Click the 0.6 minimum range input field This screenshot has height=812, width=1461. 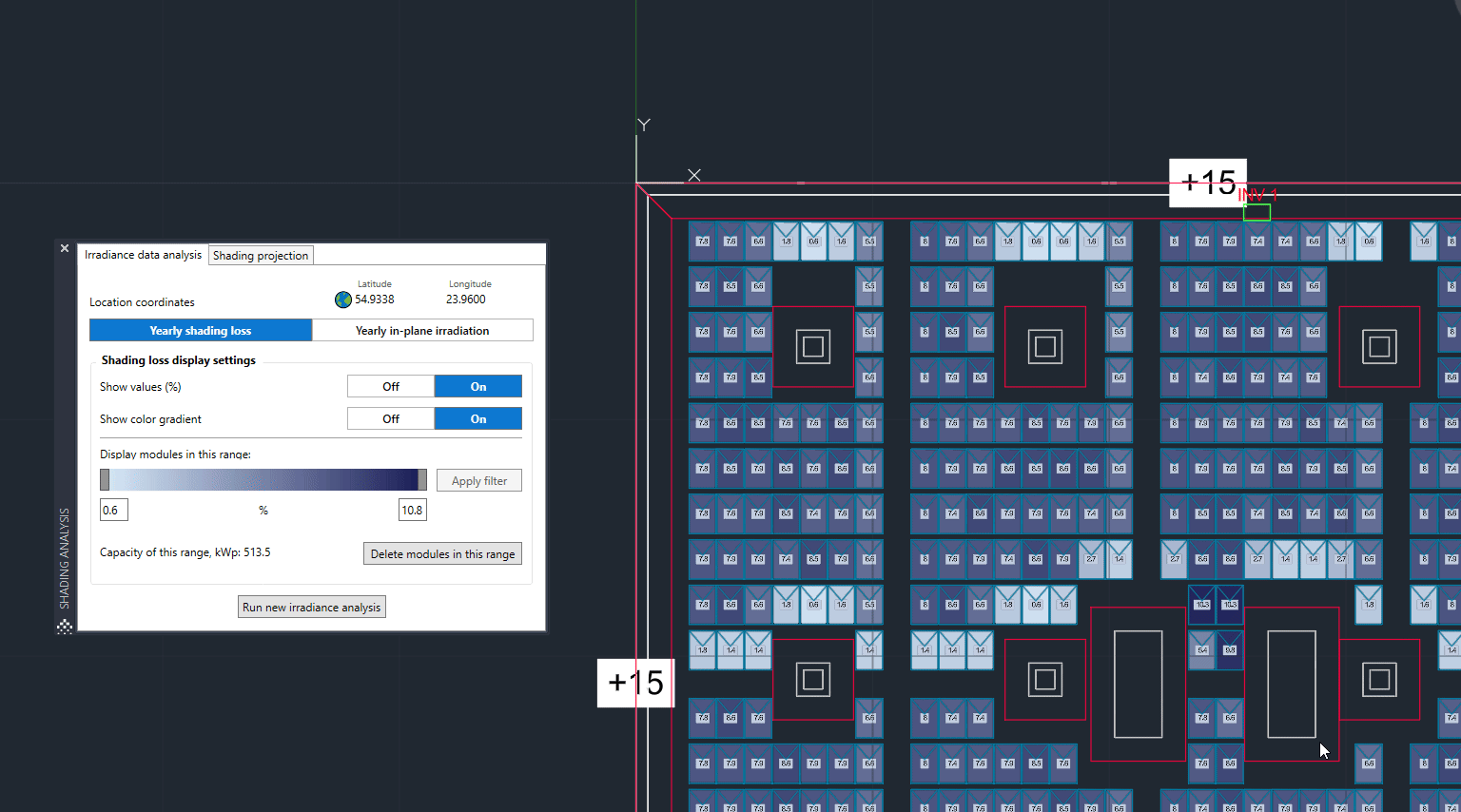(x=113, y=510)
